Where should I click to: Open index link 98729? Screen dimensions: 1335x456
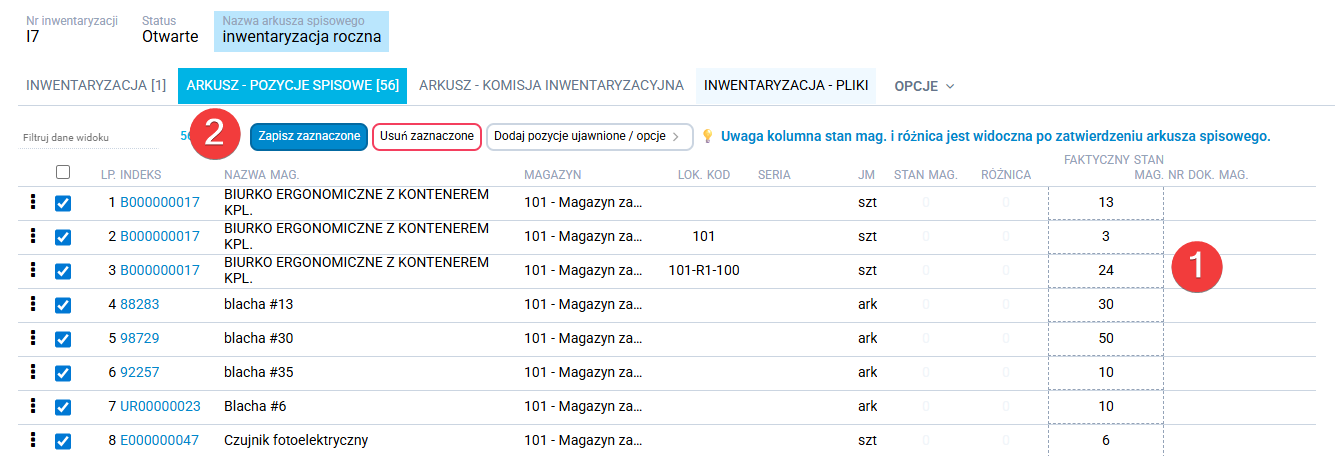140,338
